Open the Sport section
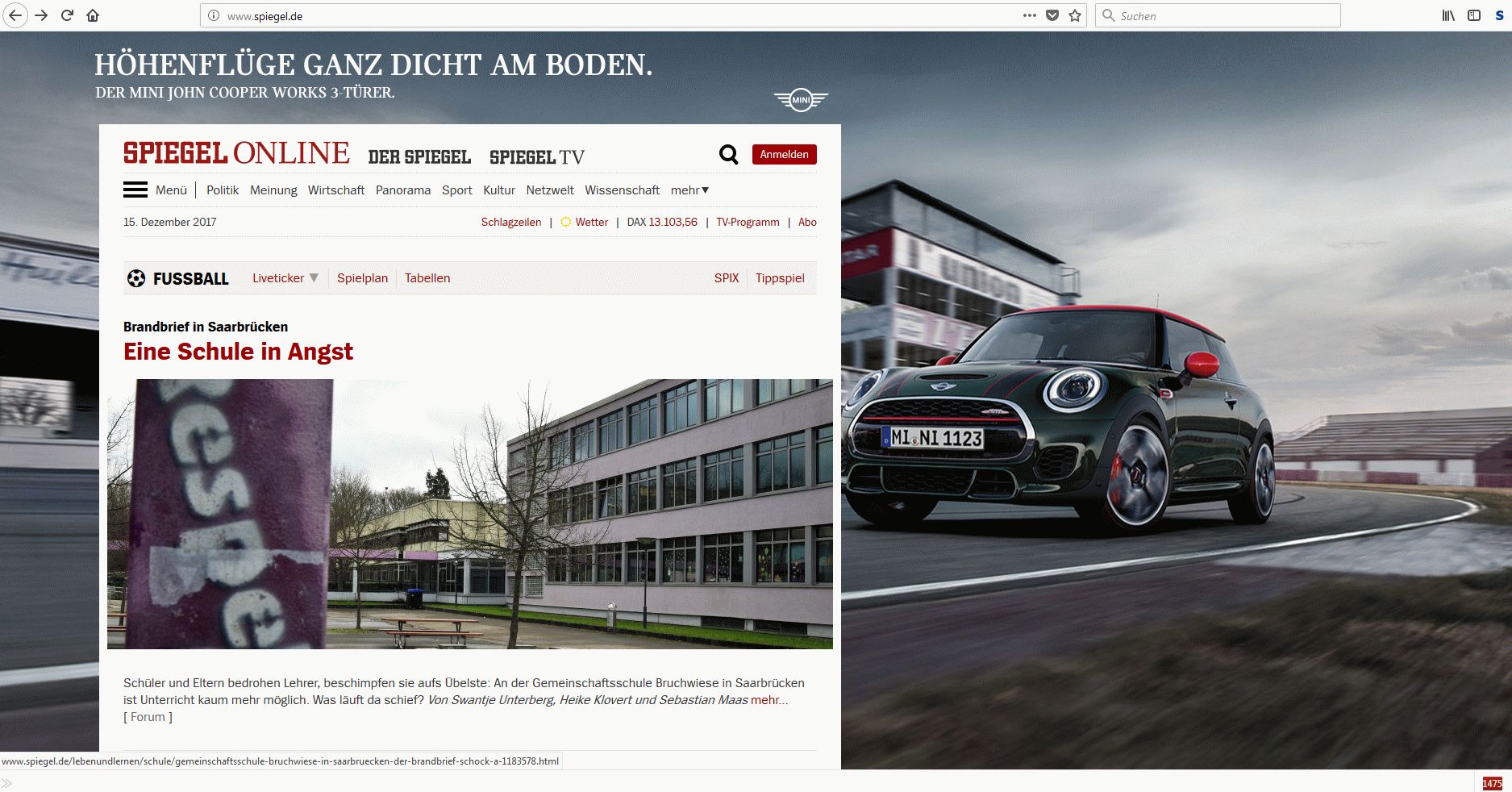The width and height of the screenshot is (1512, 792). point(457,190)
